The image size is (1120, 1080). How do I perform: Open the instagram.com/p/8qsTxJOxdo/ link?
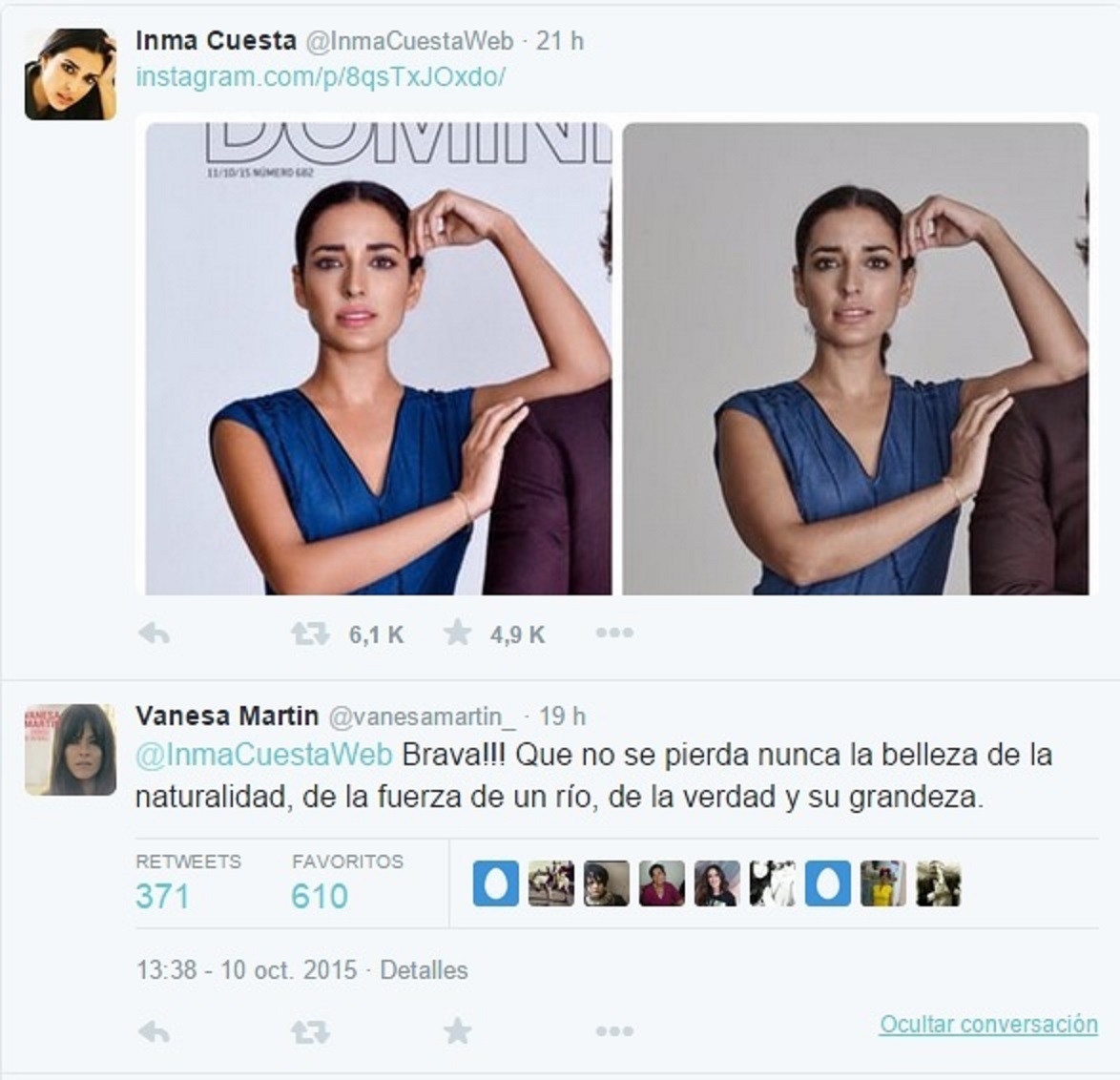click(321, 76)
